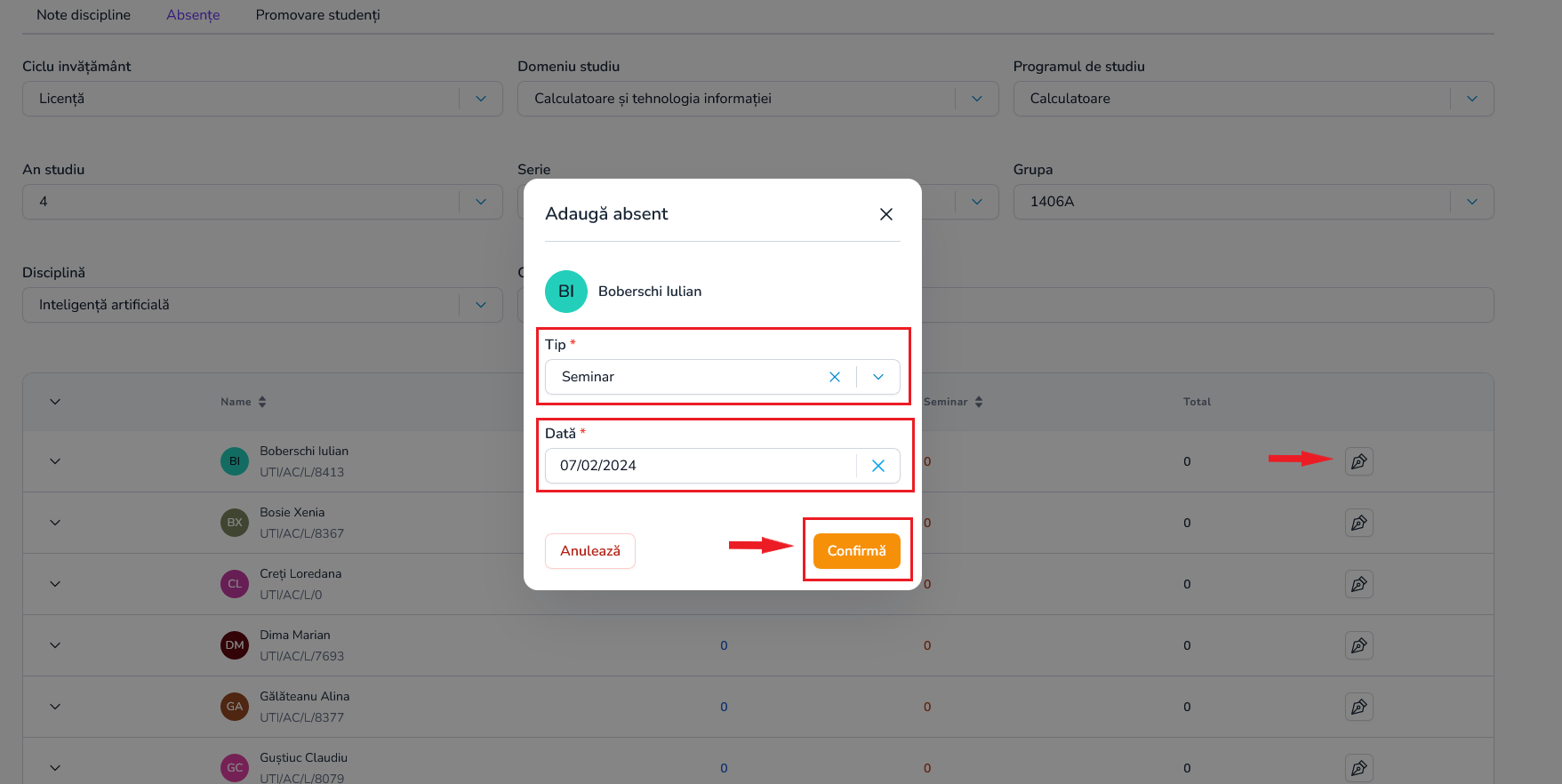The image size is (1562, 784).
Task: Clear the date 07/02/2024 with X icon
Action: (x=878, y=466)
